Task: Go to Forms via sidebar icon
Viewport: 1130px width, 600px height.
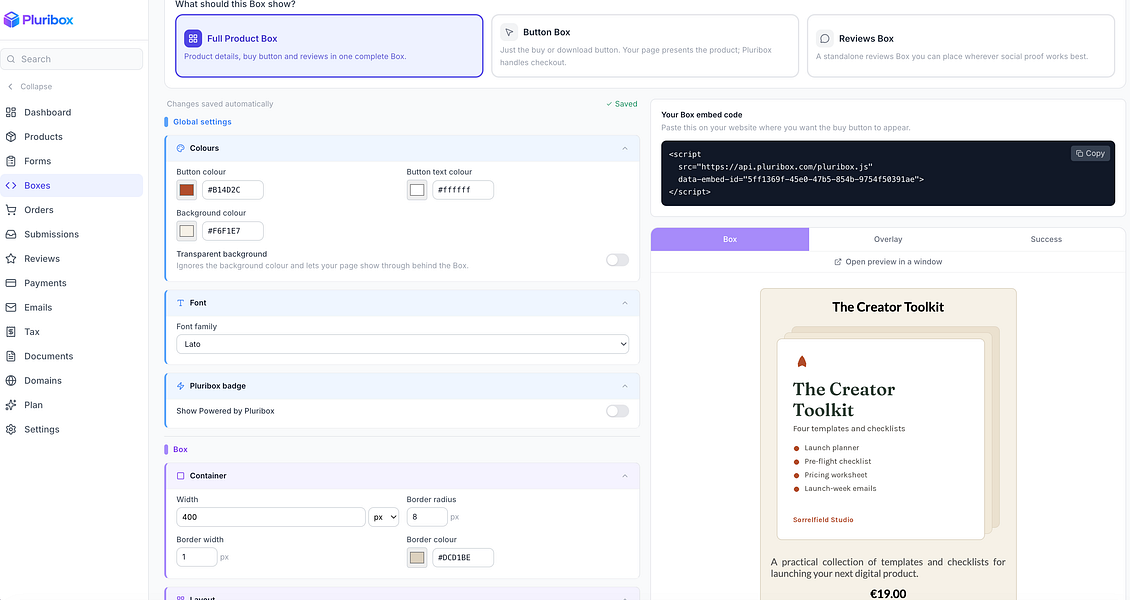Action: (x=11, y=161)
